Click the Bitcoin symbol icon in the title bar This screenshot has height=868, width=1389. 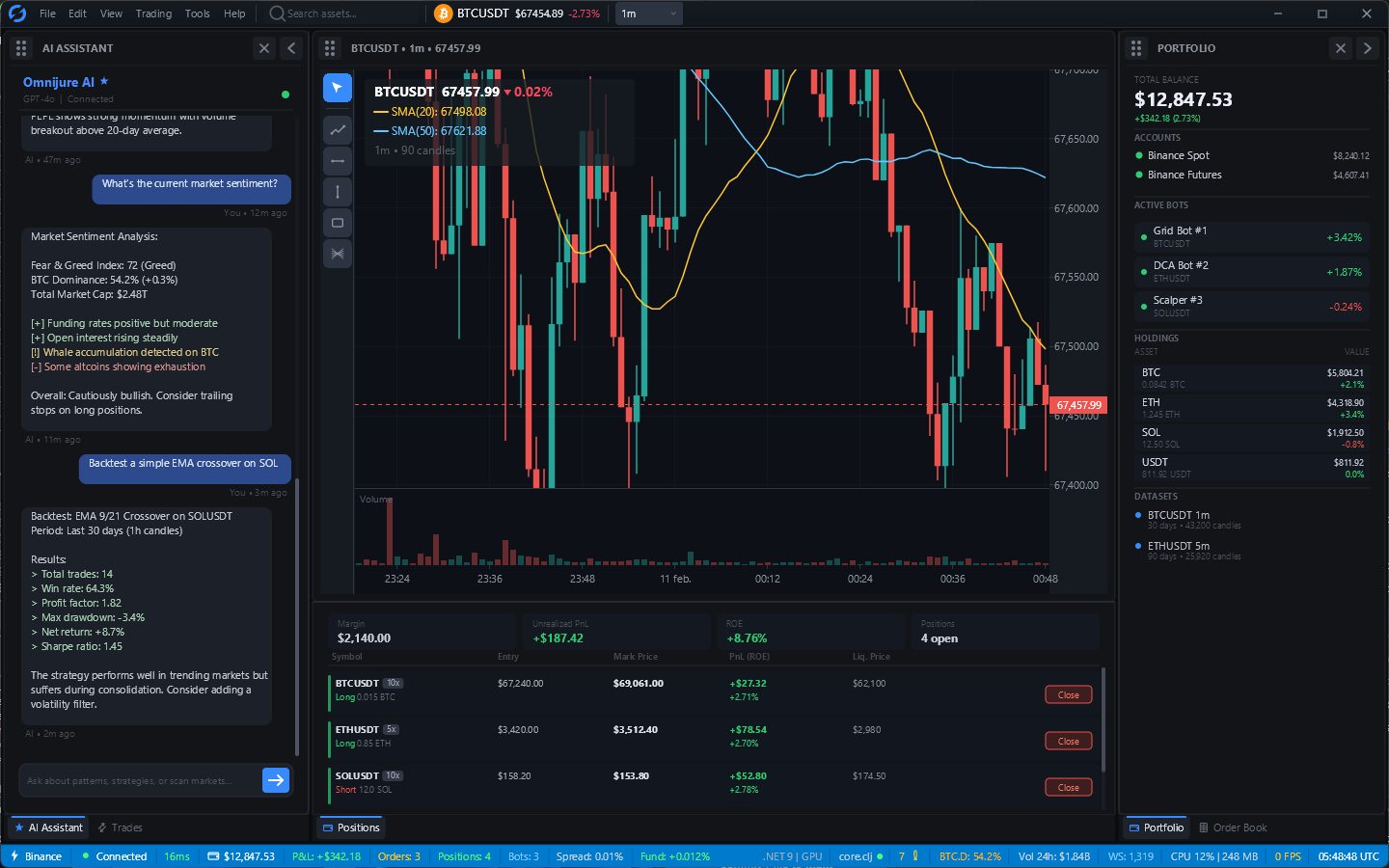click(443, 14)
